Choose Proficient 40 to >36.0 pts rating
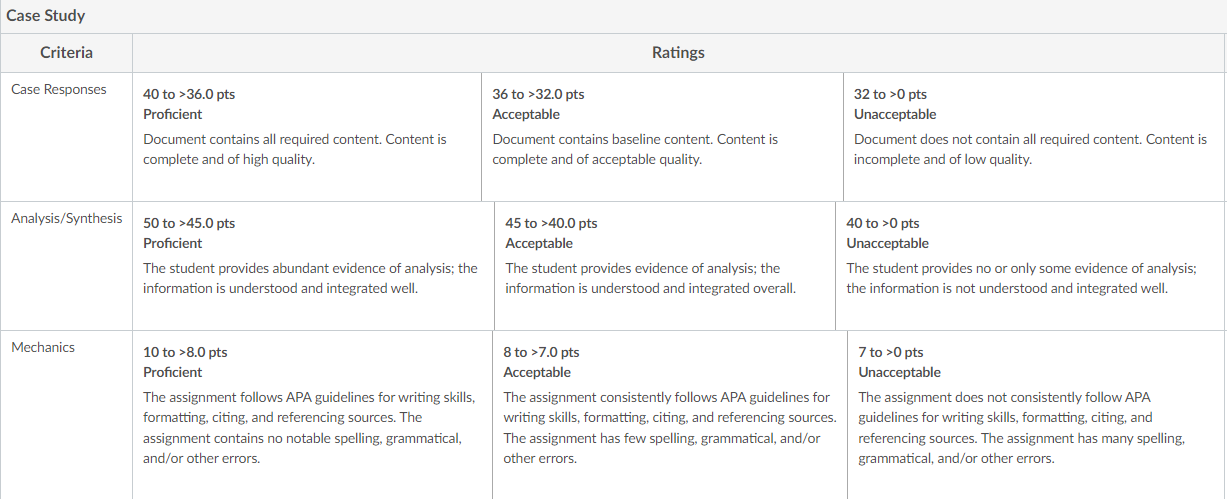Screen dimensions: 1227x499 (307, 137)
